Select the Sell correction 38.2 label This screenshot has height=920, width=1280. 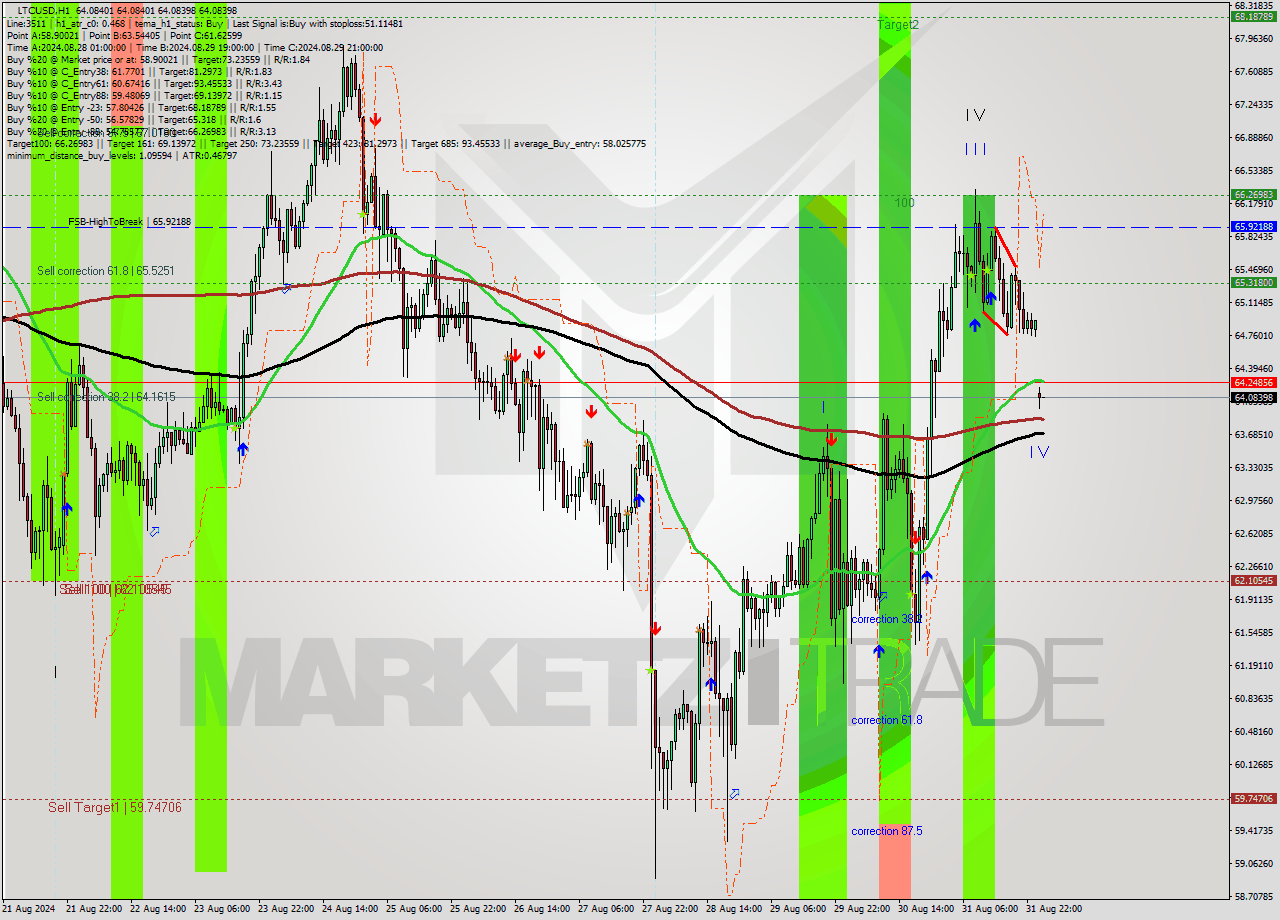(106, 397)
